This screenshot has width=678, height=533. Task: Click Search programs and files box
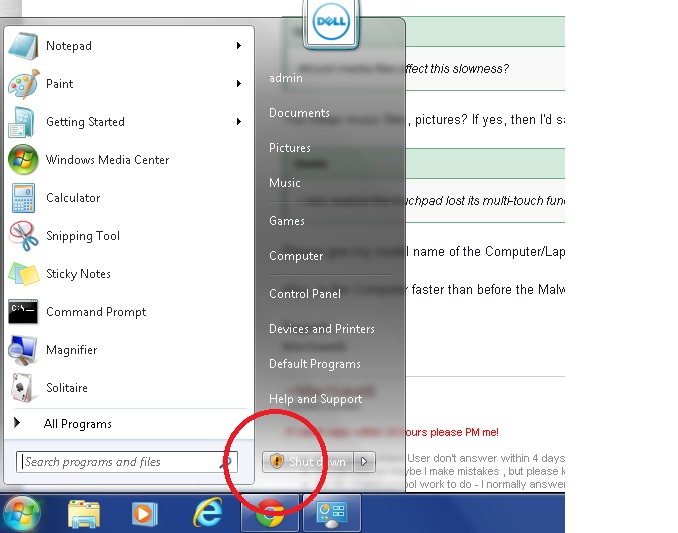[127, 462]
